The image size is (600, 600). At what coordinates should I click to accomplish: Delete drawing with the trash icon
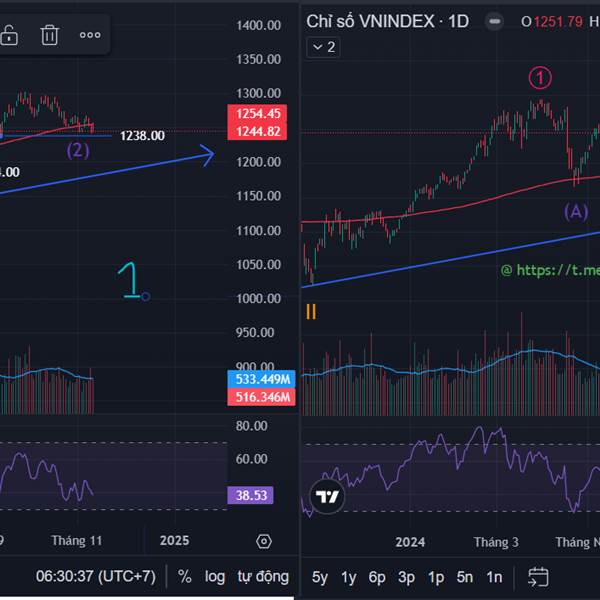[49, 35]
